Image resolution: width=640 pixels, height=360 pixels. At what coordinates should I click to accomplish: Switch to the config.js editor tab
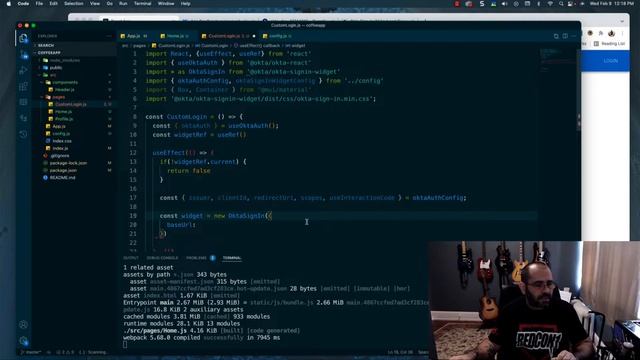[278, 36]
